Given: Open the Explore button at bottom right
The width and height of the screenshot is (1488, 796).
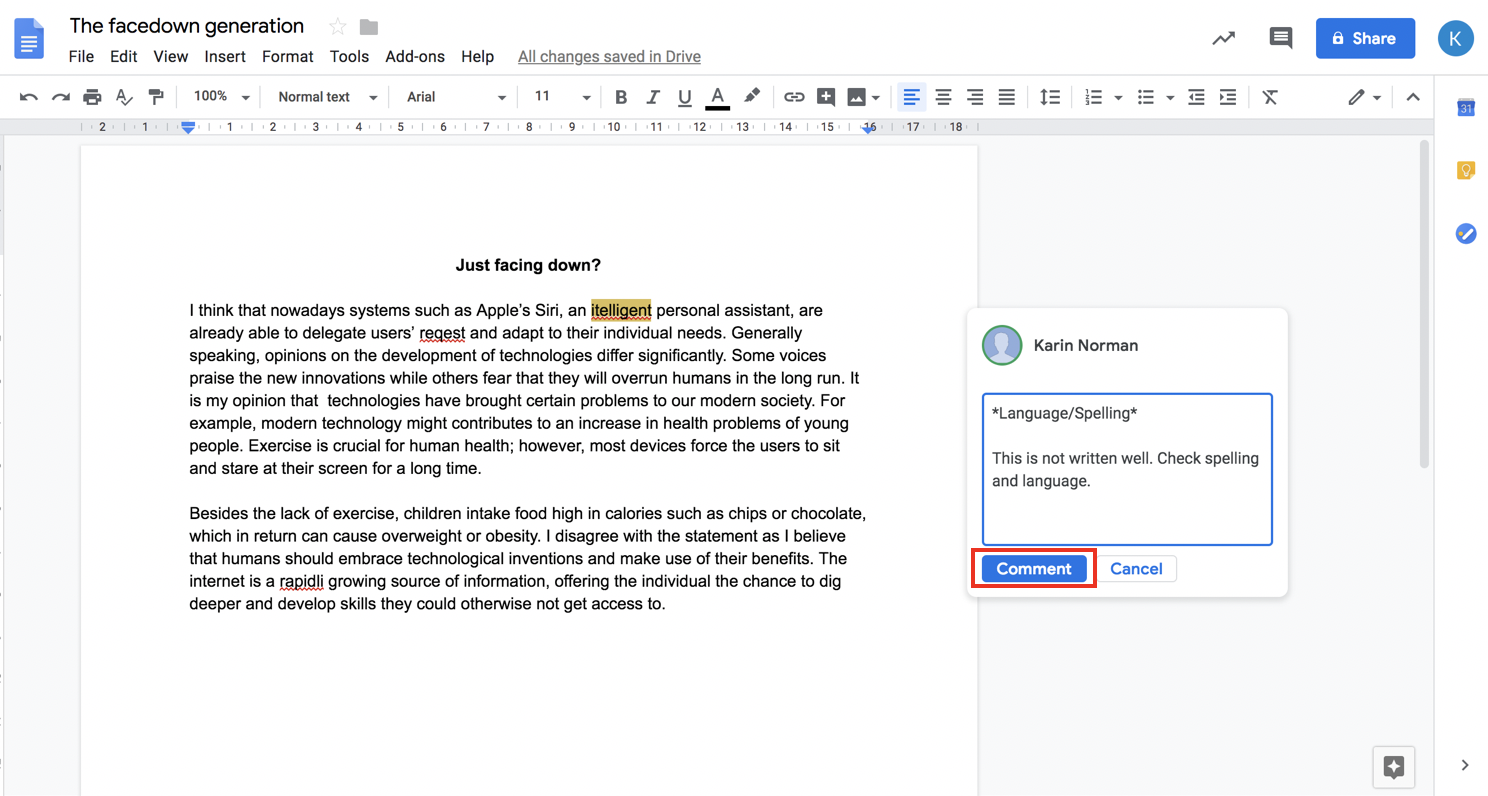Looking at the screenshot, I should coord(1394,767).
